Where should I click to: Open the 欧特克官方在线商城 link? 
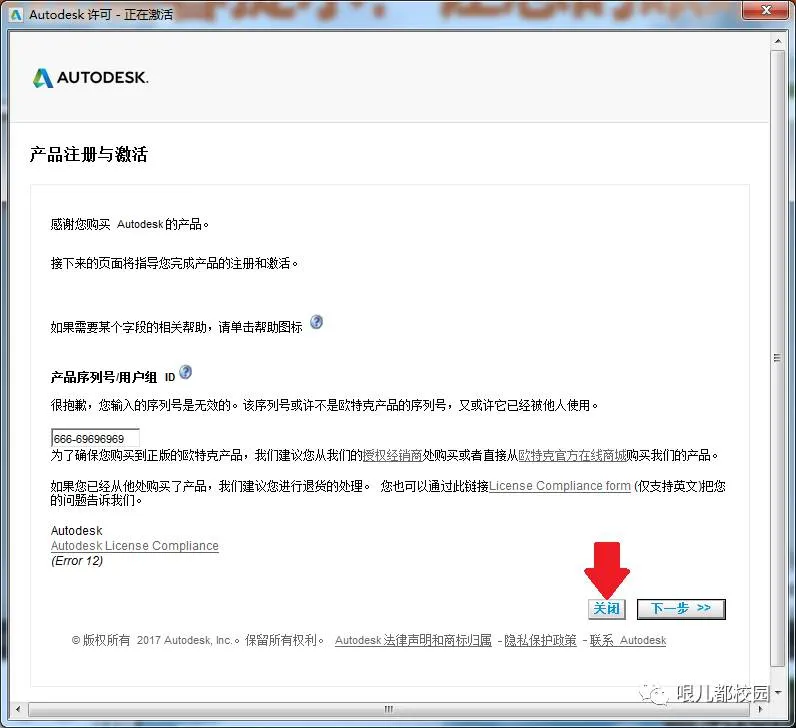pos(572,455)
